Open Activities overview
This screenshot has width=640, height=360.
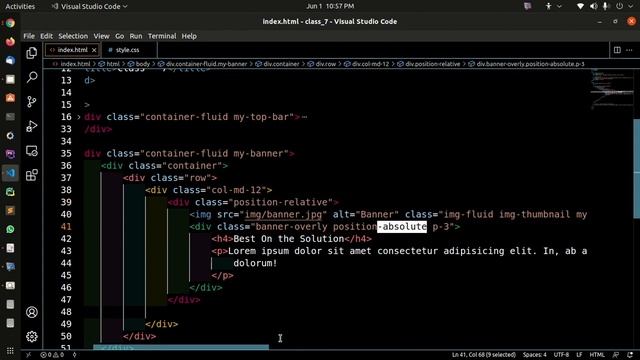point(20,6)
